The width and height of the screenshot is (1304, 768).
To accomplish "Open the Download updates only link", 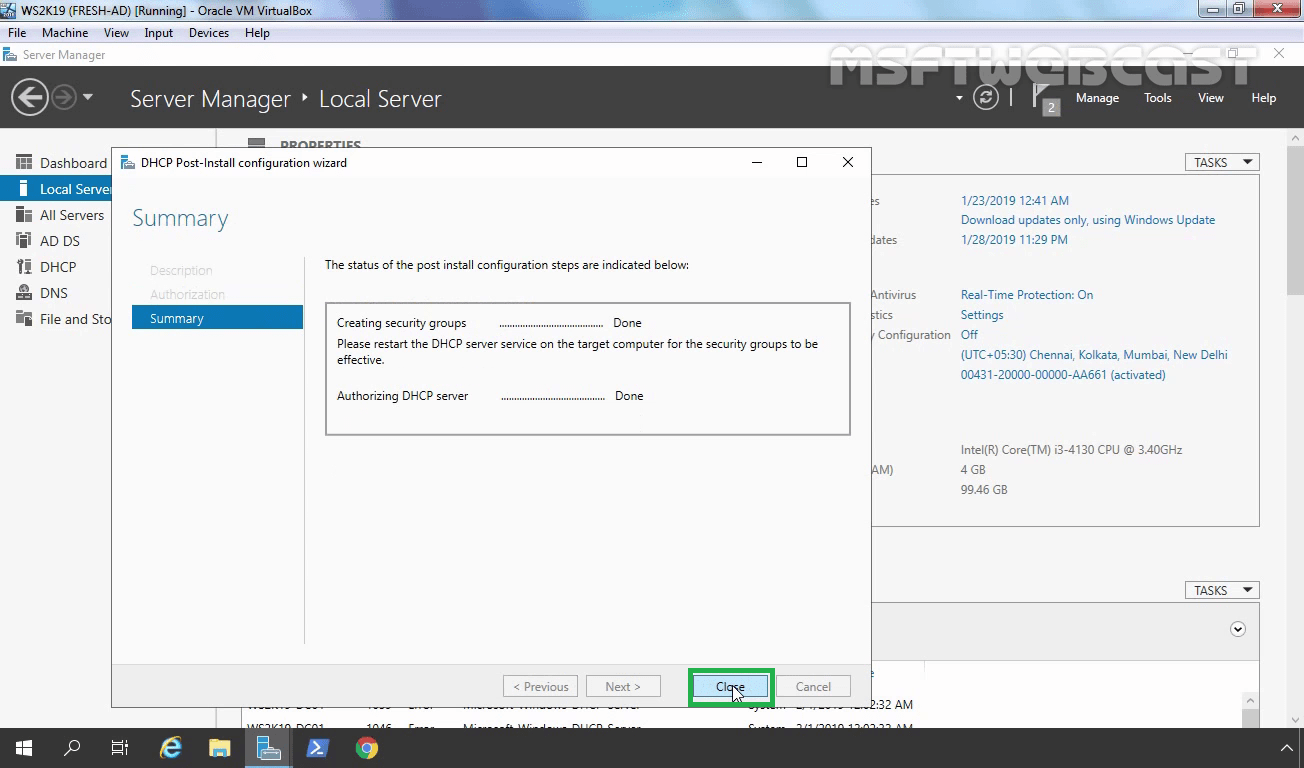I will (x=1088, y=219).
